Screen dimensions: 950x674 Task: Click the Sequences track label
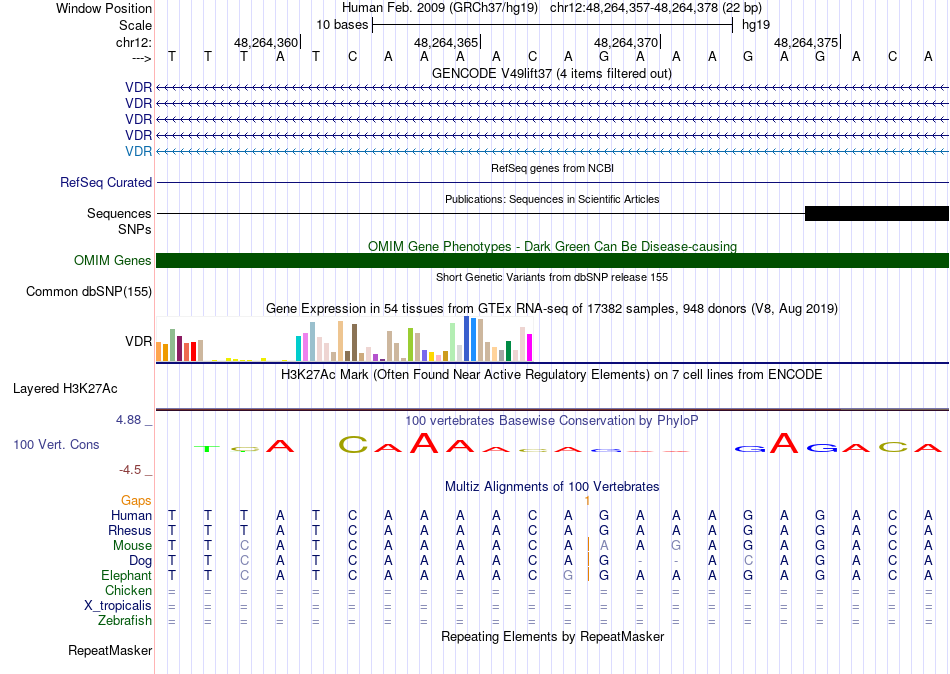click(119, 213)
